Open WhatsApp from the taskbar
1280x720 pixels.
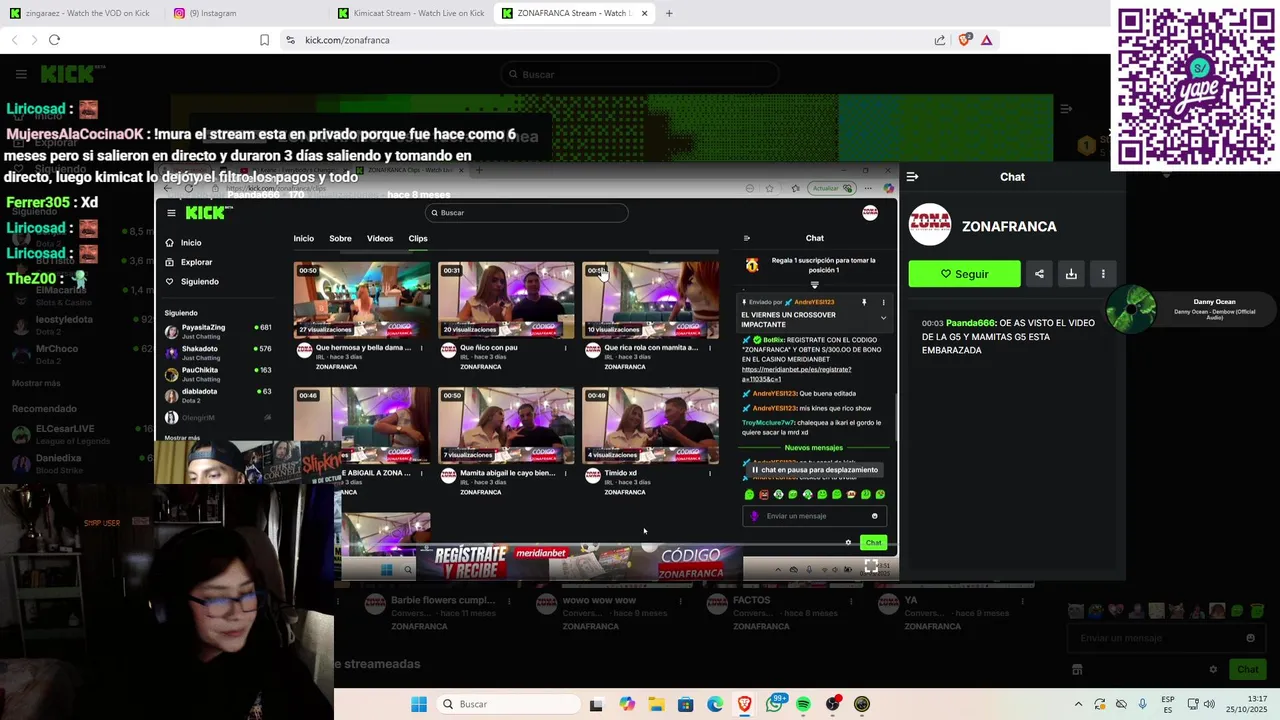[774, 704]
